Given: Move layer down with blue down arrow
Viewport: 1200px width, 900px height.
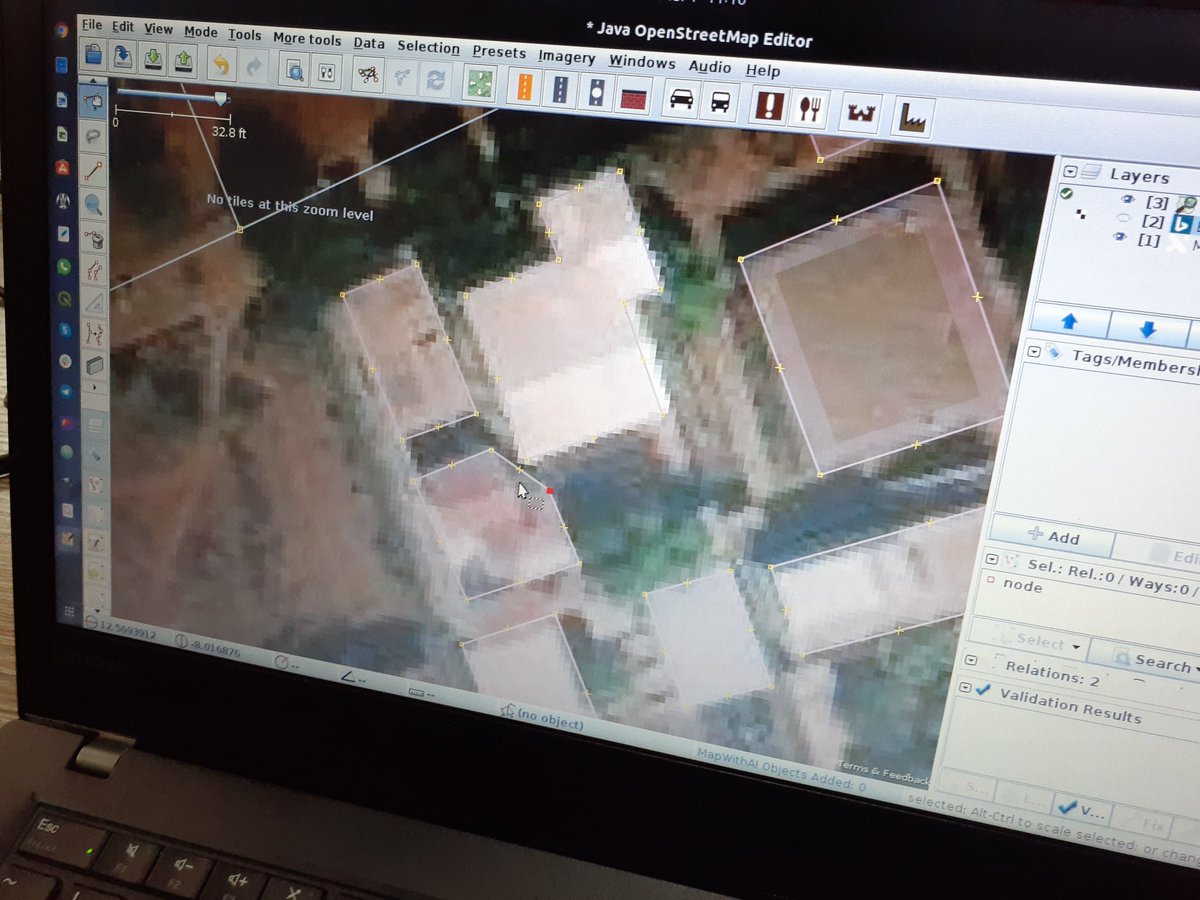Looking at the screenshot, I should pyautogui.click(x=1148, y=329).
